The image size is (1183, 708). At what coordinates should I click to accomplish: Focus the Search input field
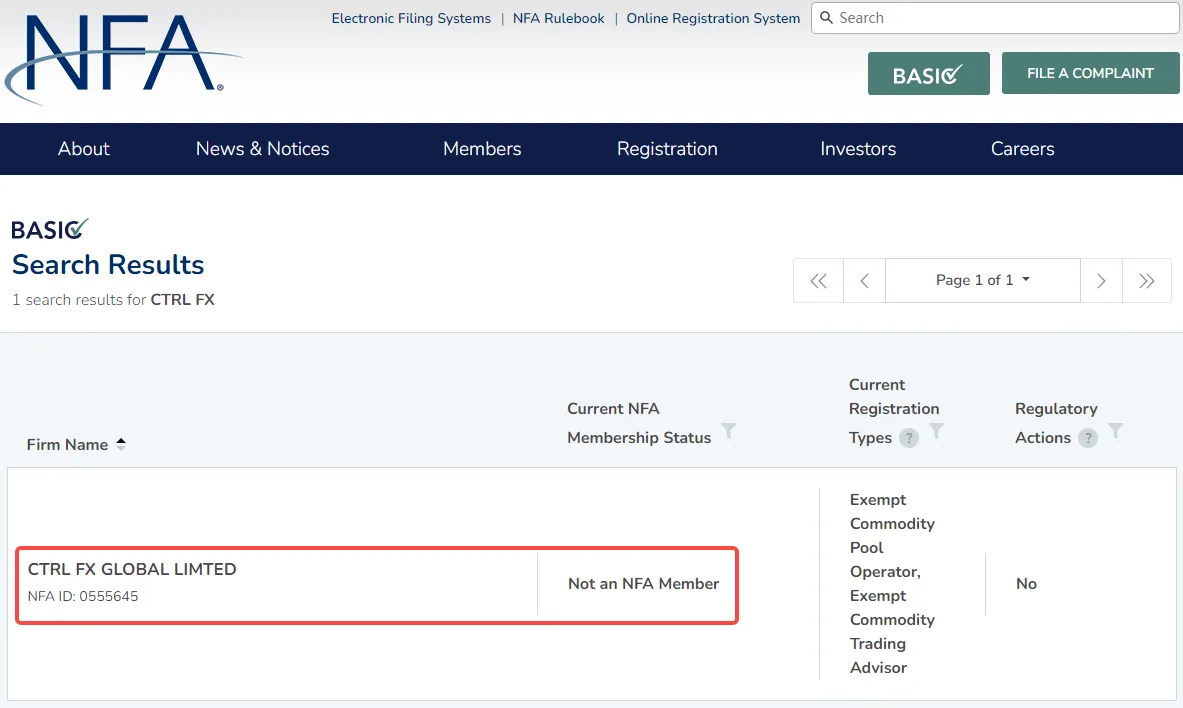(x=995, y=17)
